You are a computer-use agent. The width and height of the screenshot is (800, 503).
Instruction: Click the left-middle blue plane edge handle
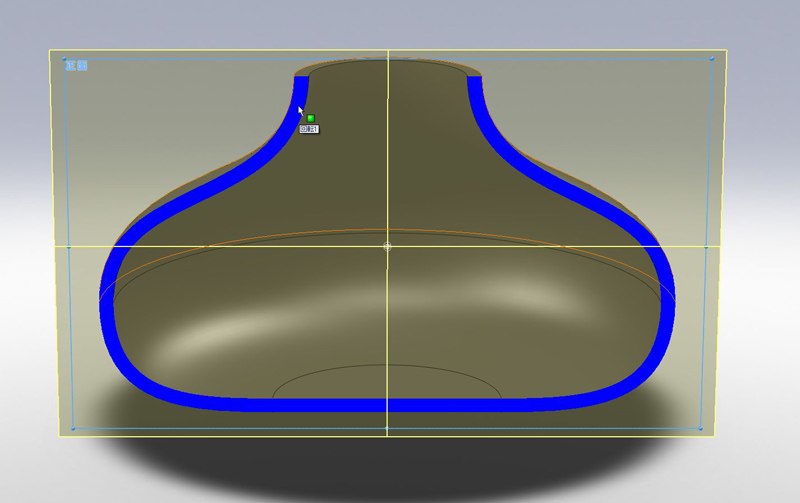(69, 246)
